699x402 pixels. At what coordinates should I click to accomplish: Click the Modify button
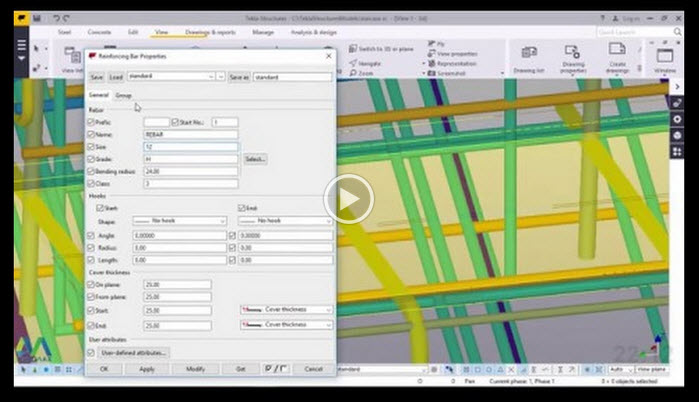coord(195,369)
